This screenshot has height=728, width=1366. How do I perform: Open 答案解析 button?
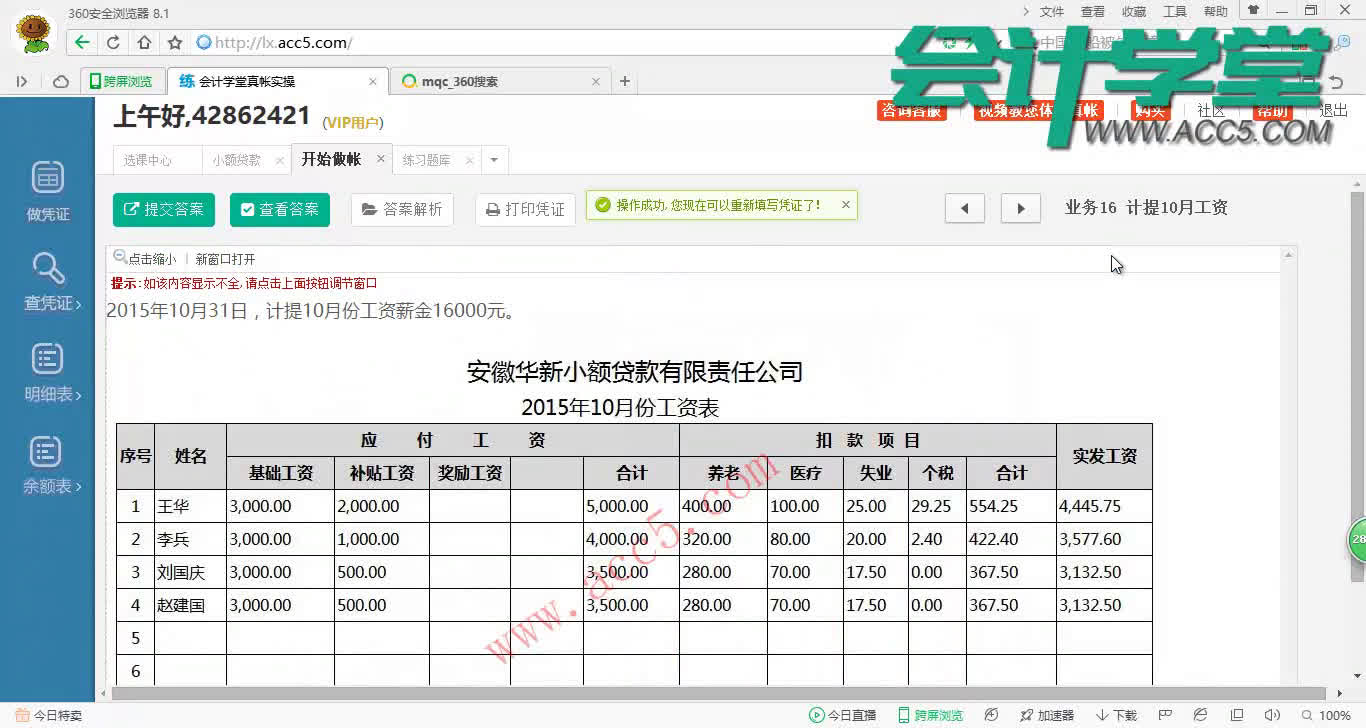402,209
